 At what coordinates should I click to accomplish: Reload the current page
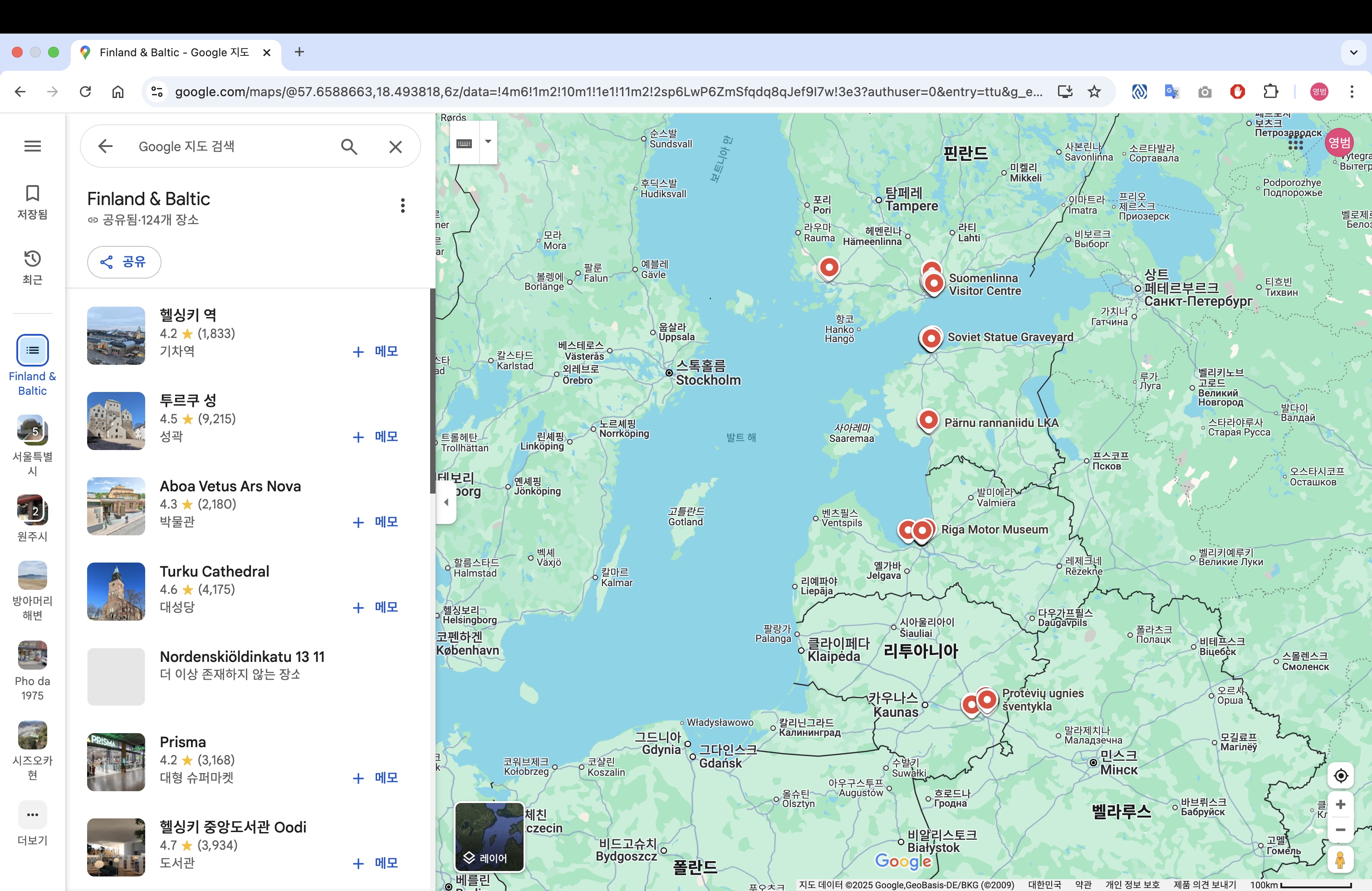[x=85, y=92]
